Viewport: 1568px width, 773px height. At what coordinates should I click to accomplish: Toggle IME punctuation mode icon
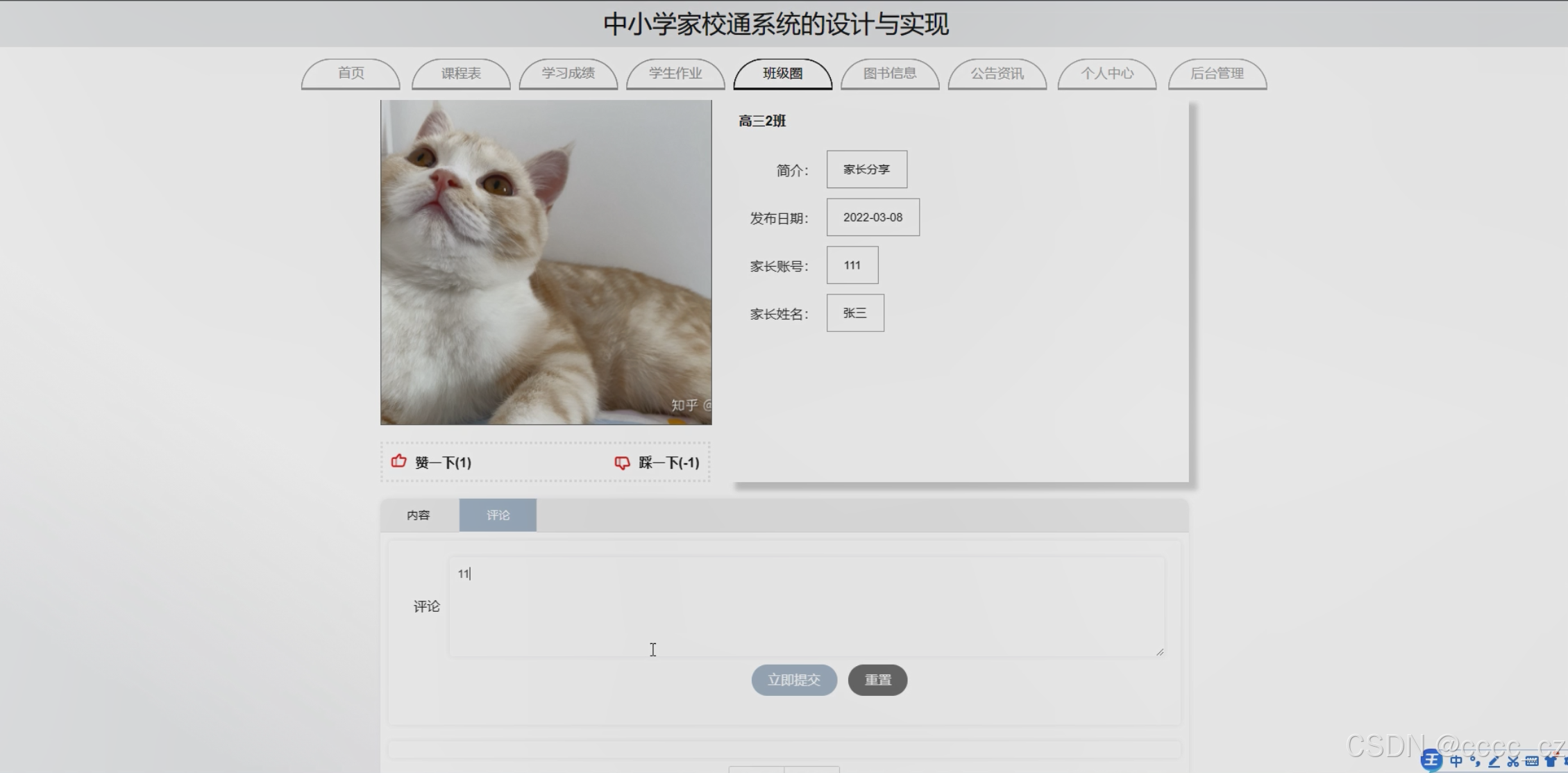[x=1475, y=761]
